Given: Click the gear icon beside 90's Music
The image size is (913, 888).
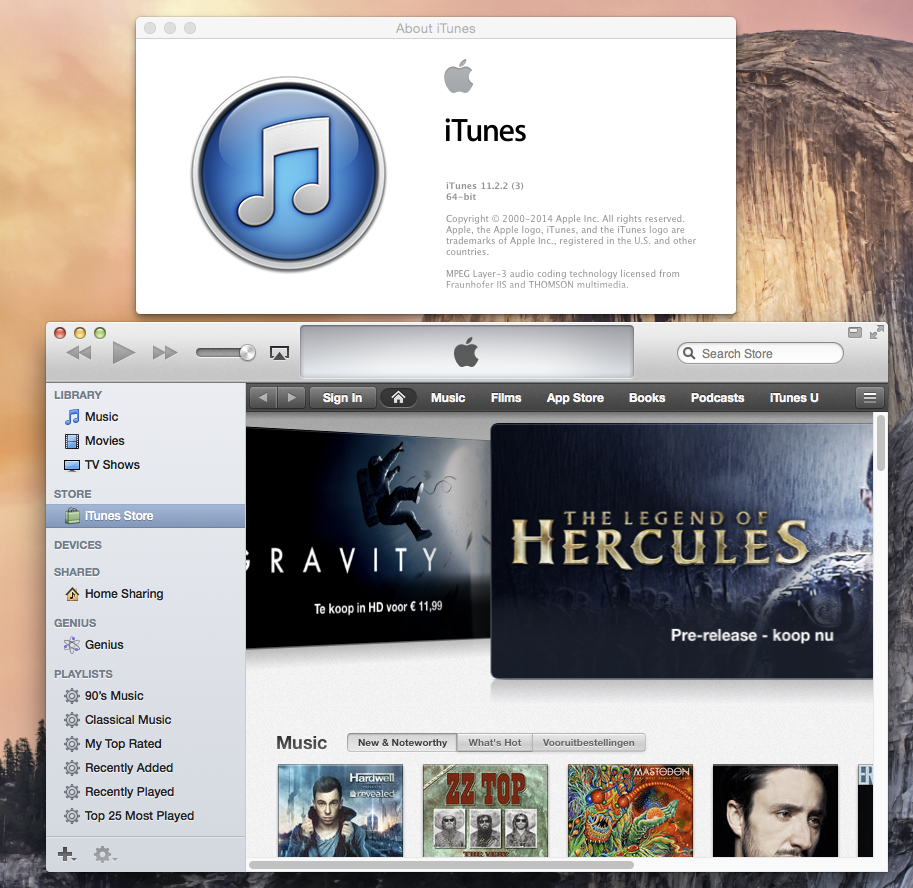Looking at the screenshot, I should tap(72, 696).
